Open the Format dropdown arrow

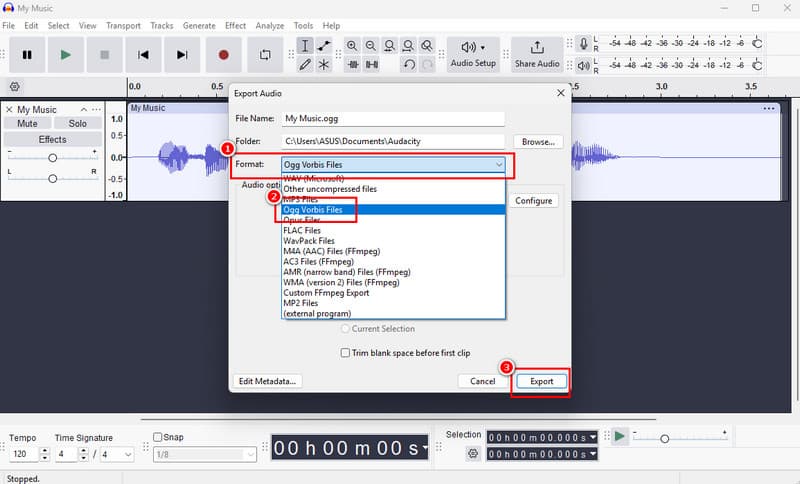coord(499,164)
